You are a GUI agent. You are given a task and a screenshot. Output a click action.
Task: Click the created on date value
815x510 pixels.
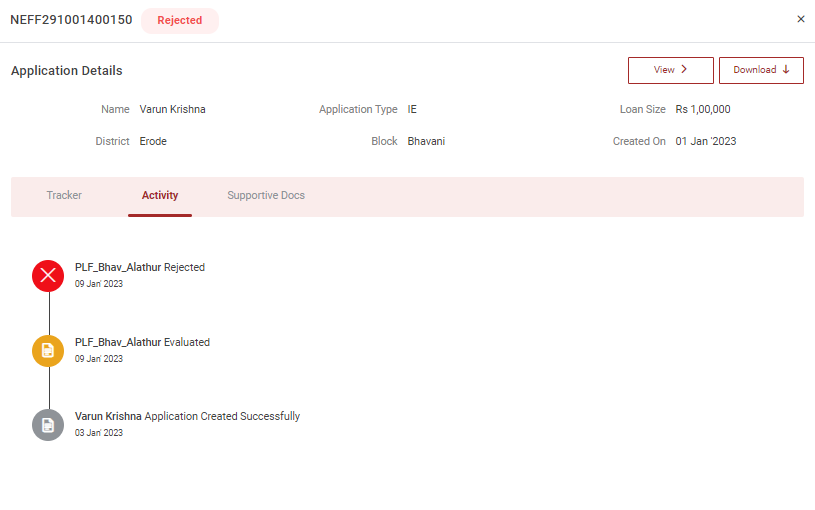click(705, 141)
